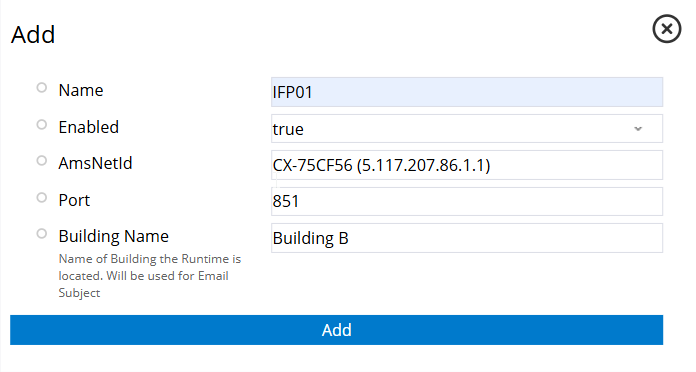Click the Add dialog title heading
Screen dimensions: 696x372
tap(33, 35)
